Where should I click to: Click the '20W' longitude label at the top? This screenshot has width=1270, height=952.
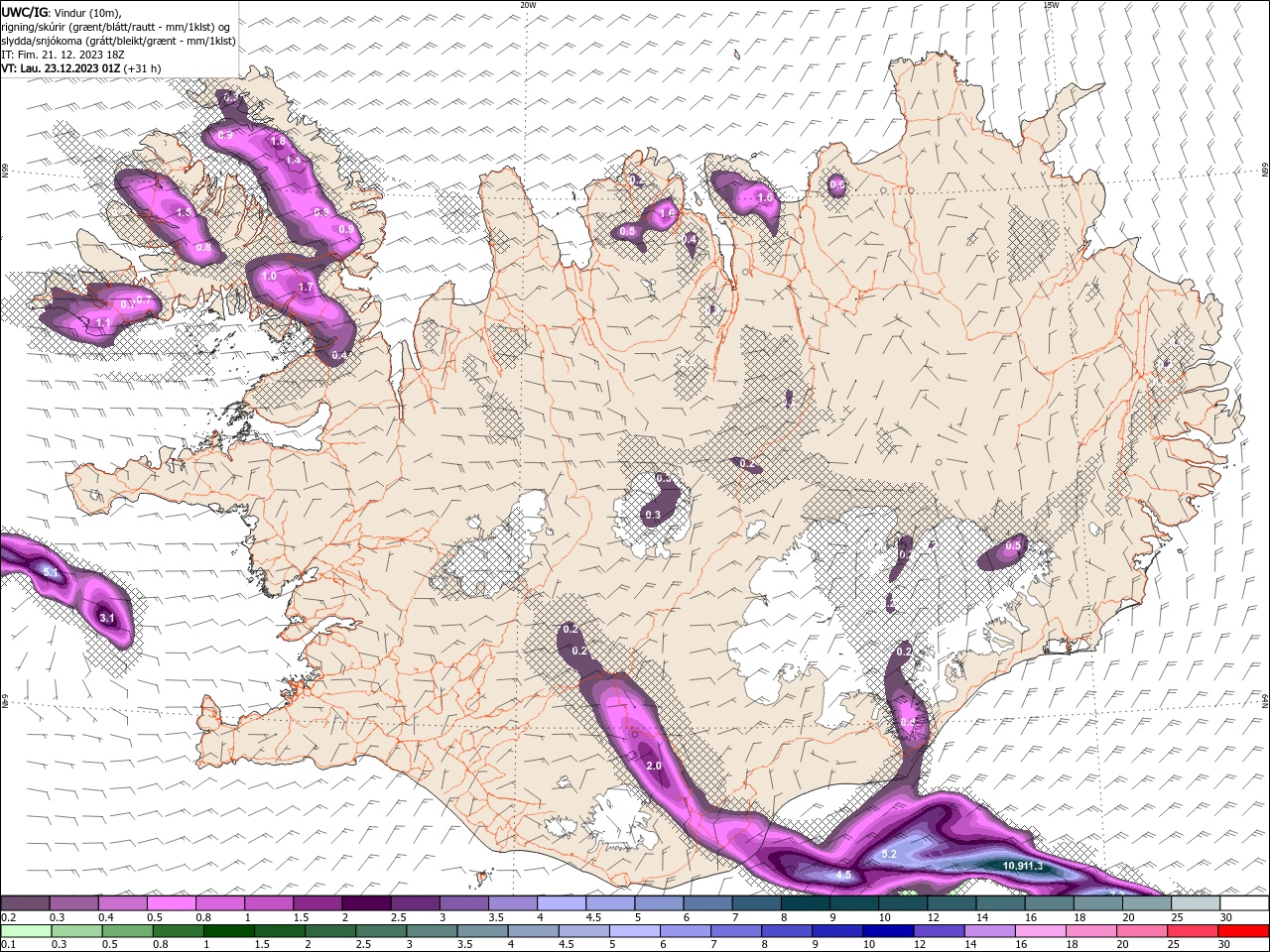pos(528,5)
